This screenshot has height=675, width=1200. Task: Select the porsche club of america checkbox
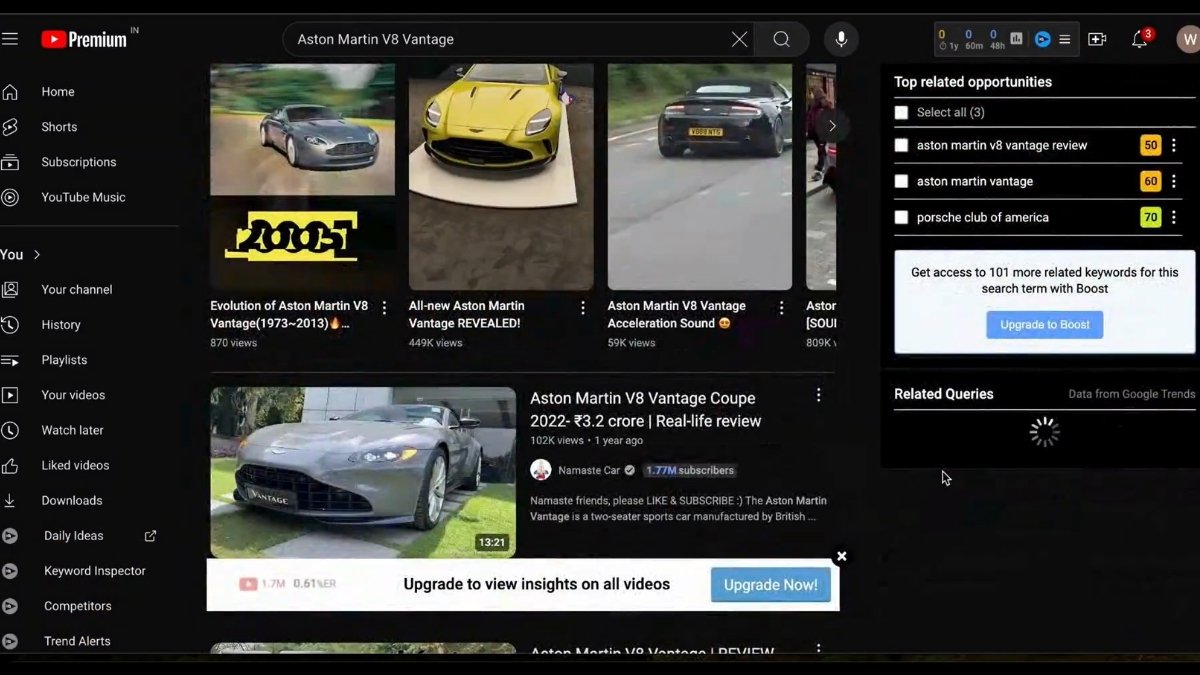901,218
